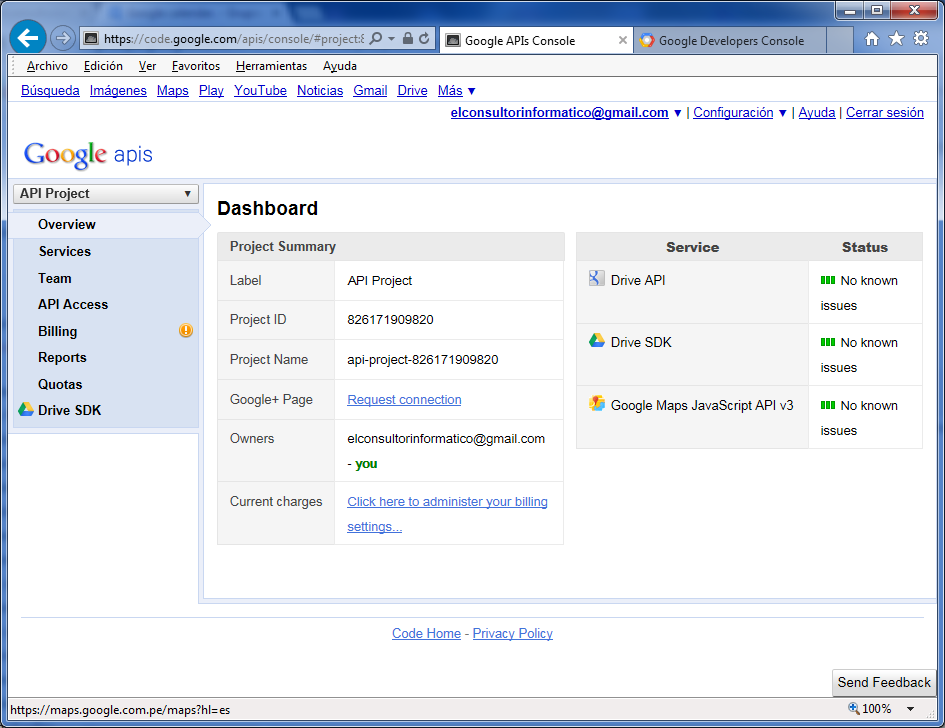Screen dimensions: 945x728
Task: Click the Drive SDK service table icon
Action: click(596, 340)
